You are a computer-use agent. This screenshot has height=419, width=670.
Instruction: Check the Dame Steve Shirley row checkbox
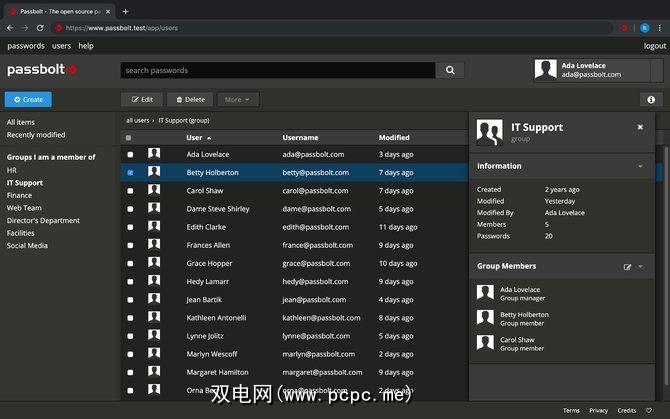(x=130, y=209)
